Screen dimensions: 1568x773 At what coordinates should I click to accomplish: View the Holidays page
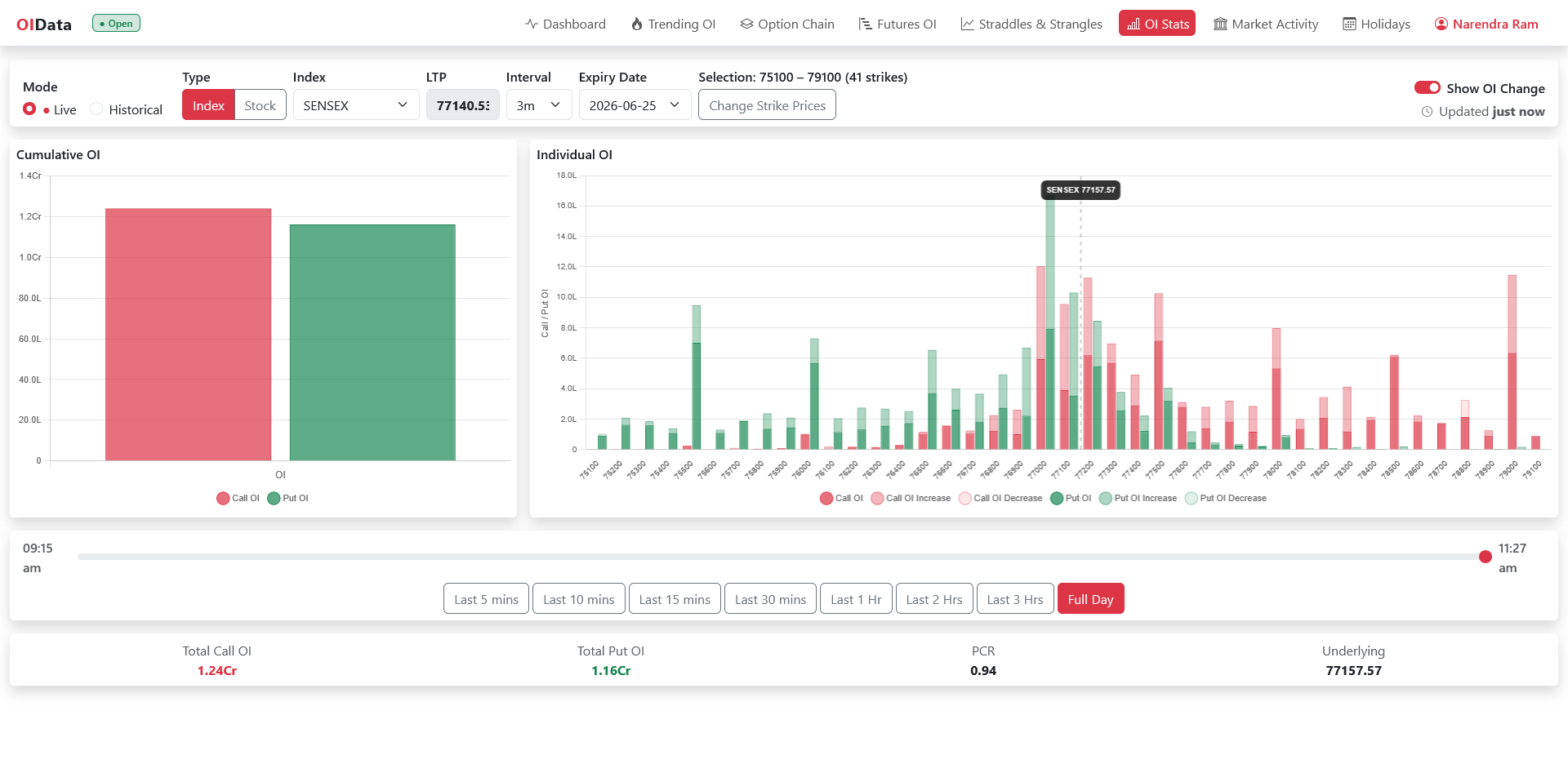1377,24
